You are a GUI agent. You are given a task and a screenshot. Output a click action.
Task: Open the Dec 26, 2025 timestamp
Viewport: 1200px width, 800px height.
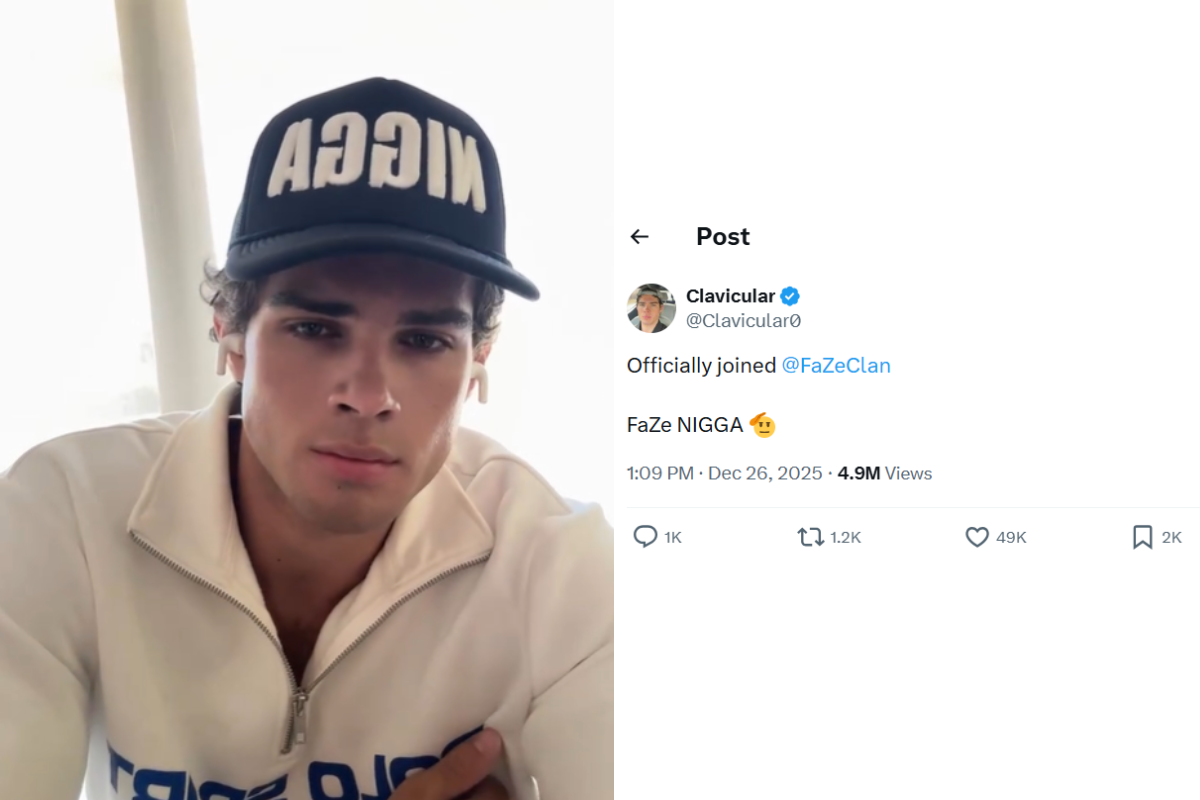pyautogui.click(x=766, y=472)
